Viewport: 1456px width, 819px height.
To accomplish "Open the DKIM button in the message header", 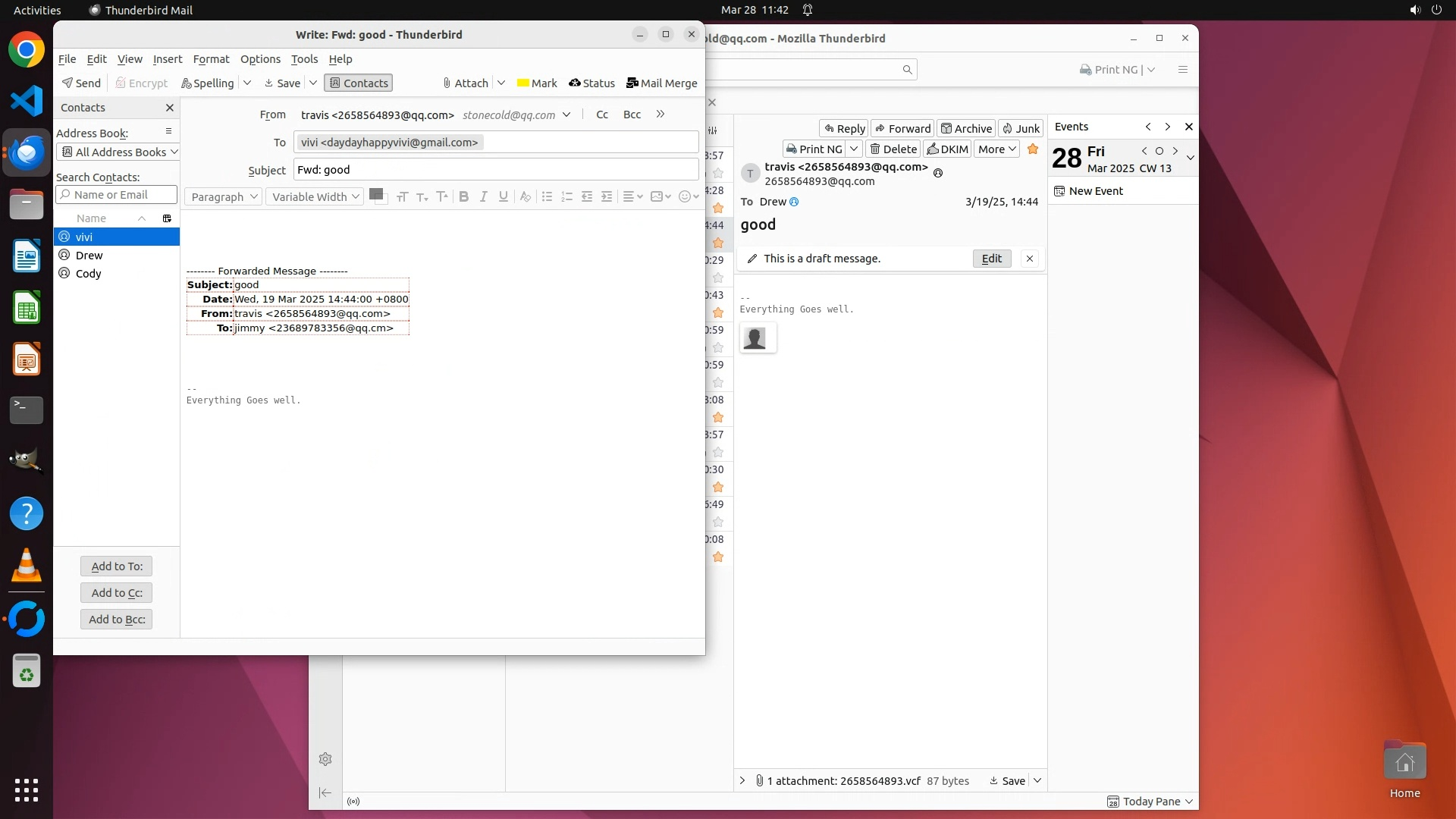I will click(947, 149).
